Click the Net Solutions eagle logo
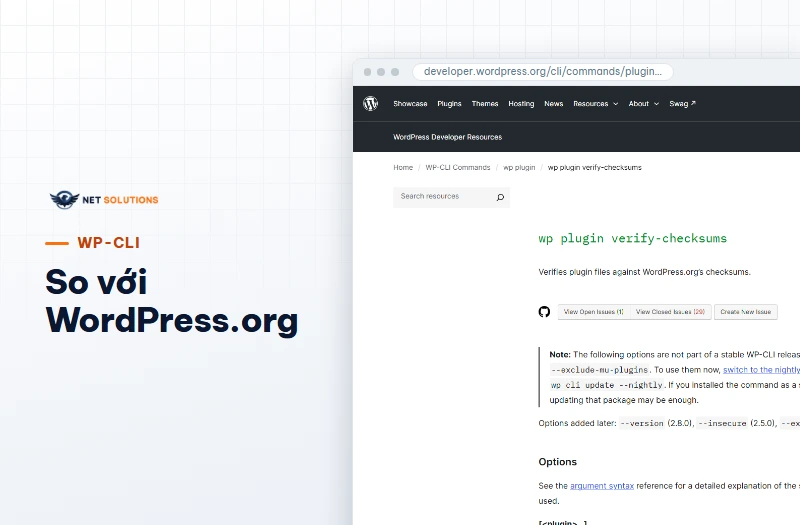The height and width of the screenshot is (525, 800). [64, 199]
